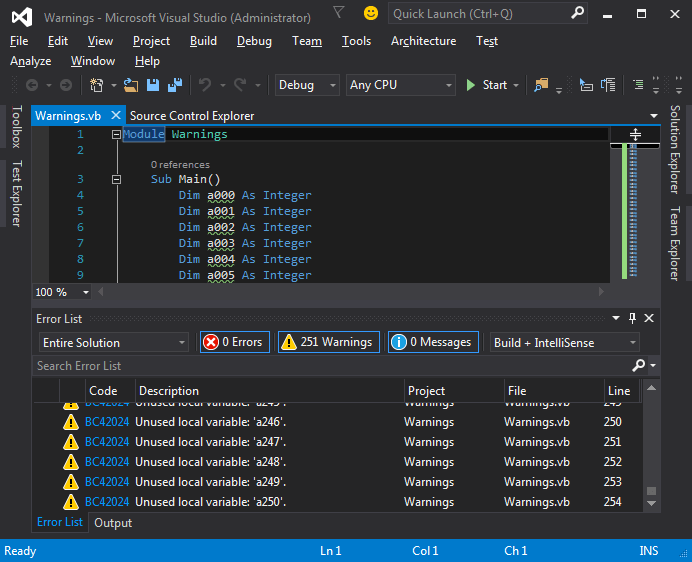Open the Architecture menu
The width and height of the screenshot is (692, 562).
click(x=423, y=41)
